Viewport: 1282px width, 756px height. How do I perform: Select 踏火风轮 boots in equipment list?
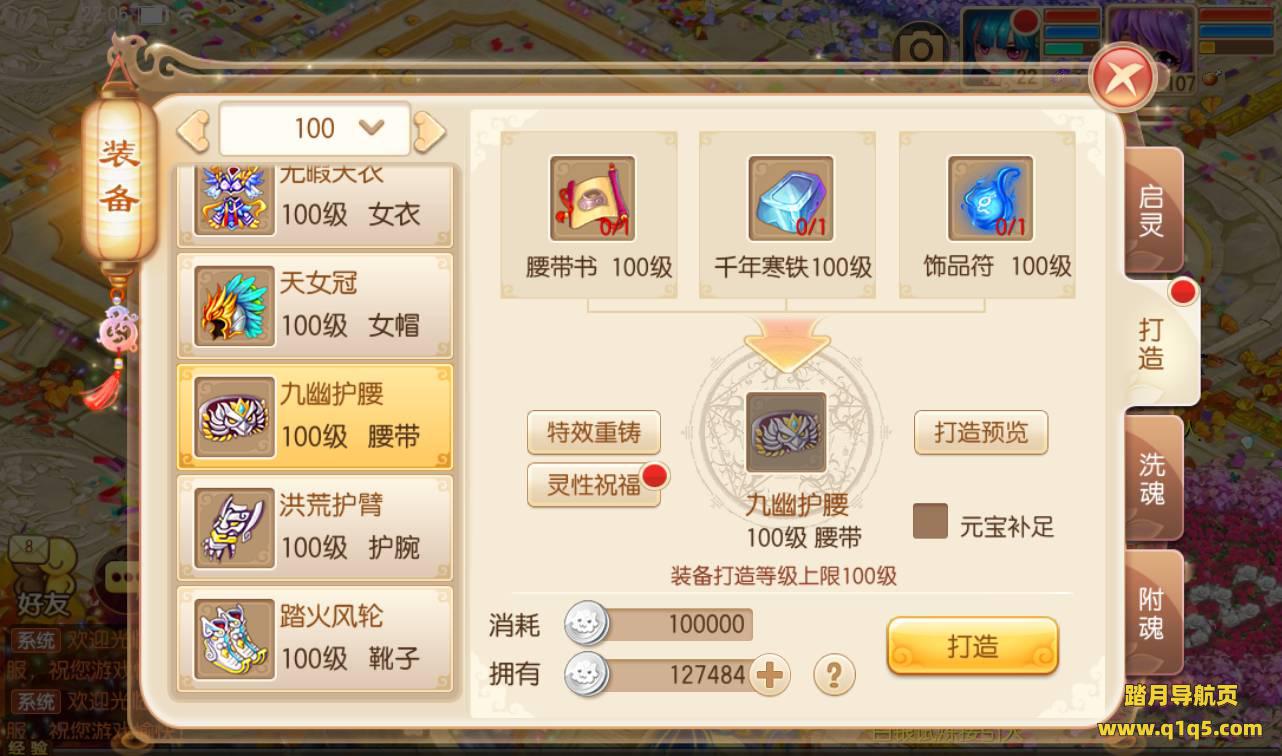pyautogui.click(x=315, y=638)
